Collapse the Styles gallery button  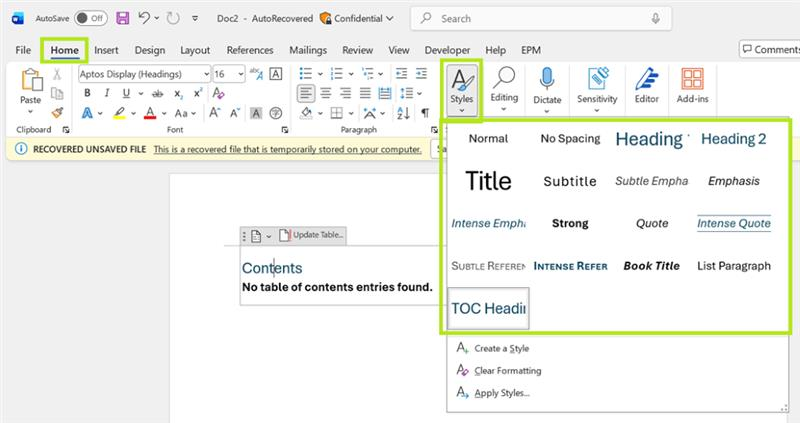(x=461, y=90)
